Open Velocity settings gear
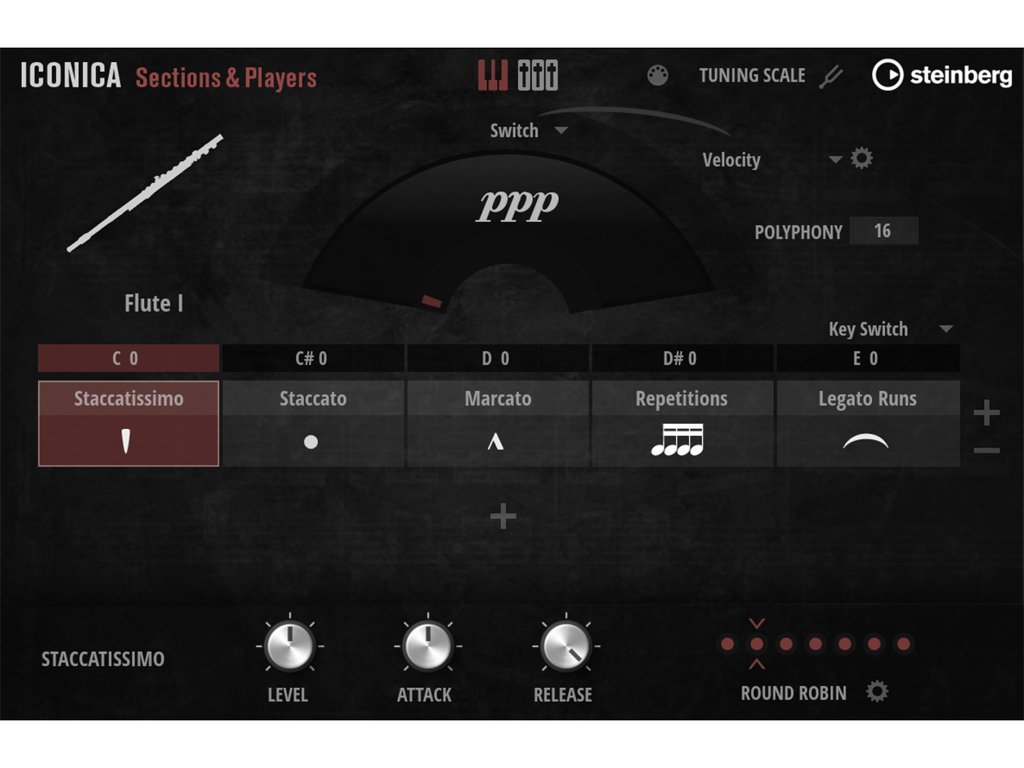The image size is (1024, 768). (861, 158)
